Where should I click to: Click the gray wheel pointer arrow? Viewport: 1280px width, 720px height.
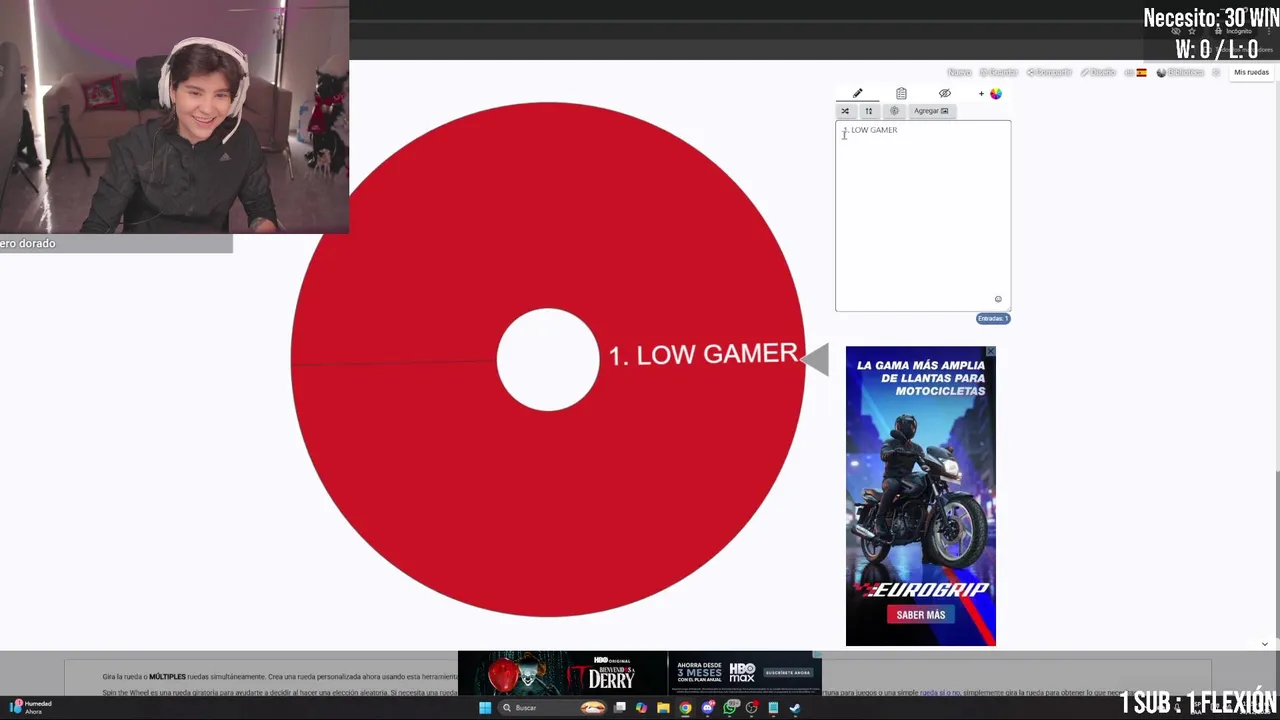click(815, 359)
